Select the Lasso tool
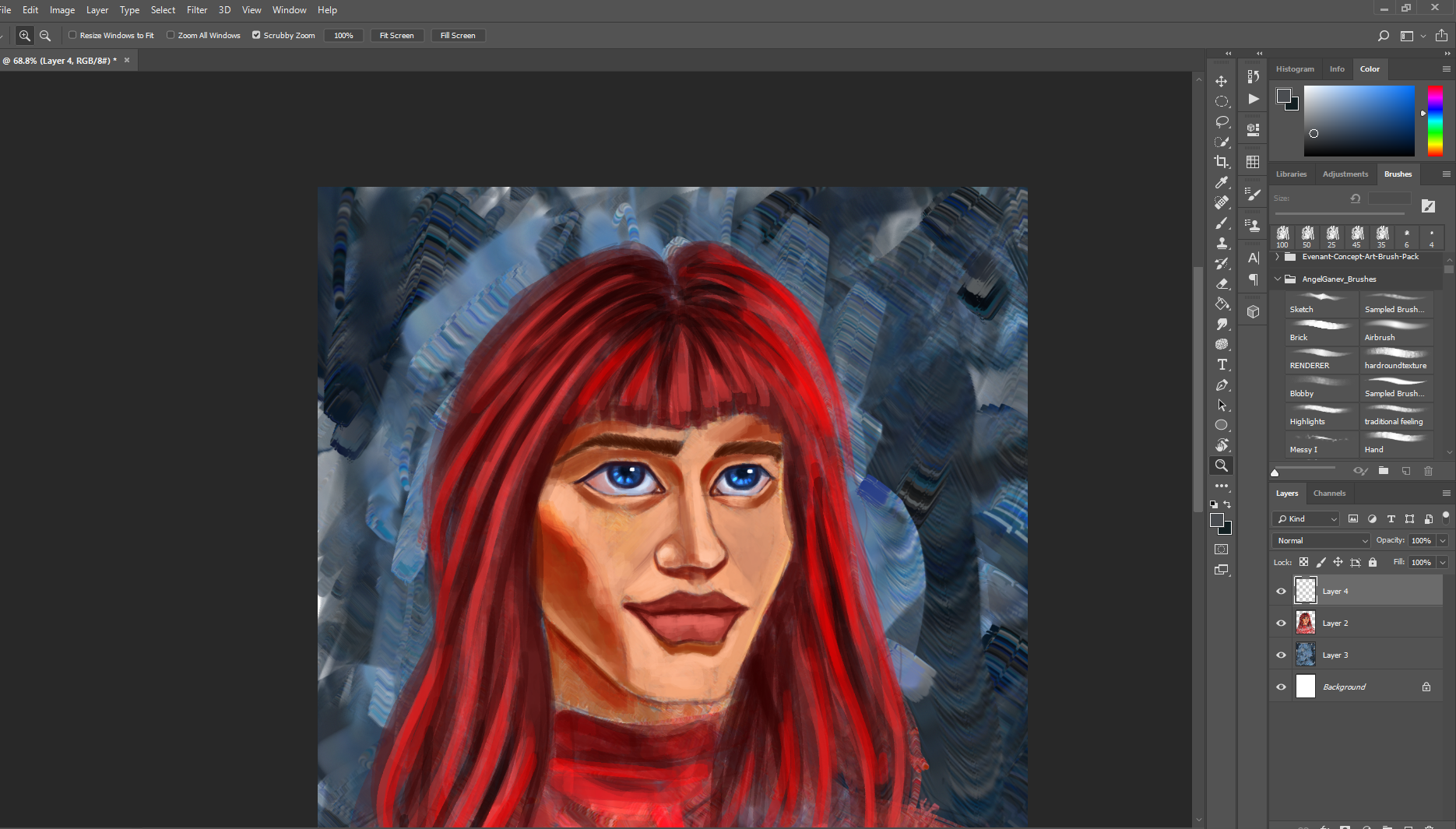Viewport: 1456px width, 829px height. point(1222,122)
